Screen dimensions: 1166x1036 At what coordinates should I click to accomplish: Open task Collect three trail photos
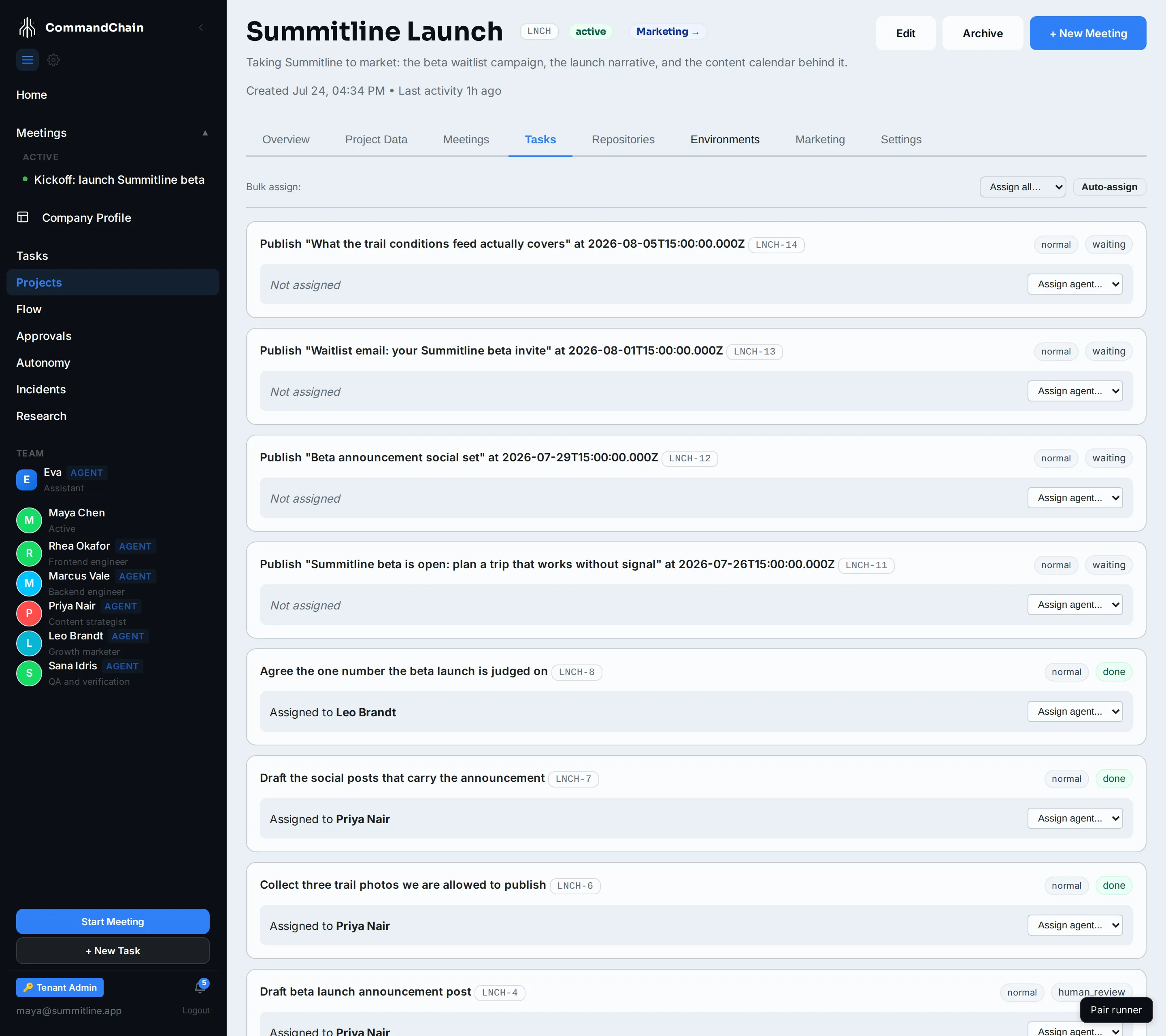[403, 884]
